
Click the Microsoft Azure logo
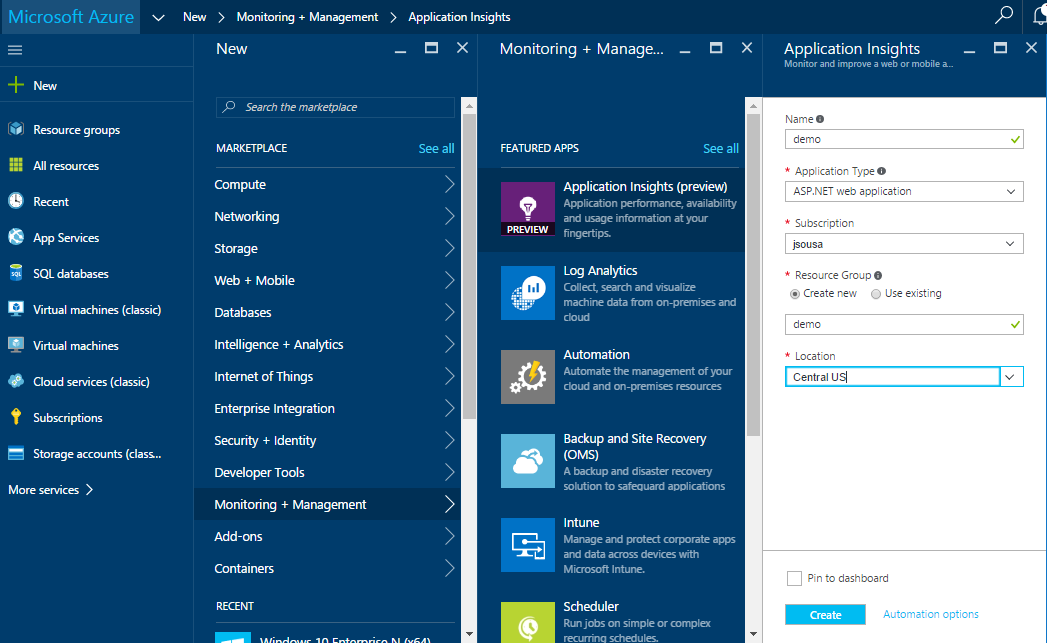[71, 17]
